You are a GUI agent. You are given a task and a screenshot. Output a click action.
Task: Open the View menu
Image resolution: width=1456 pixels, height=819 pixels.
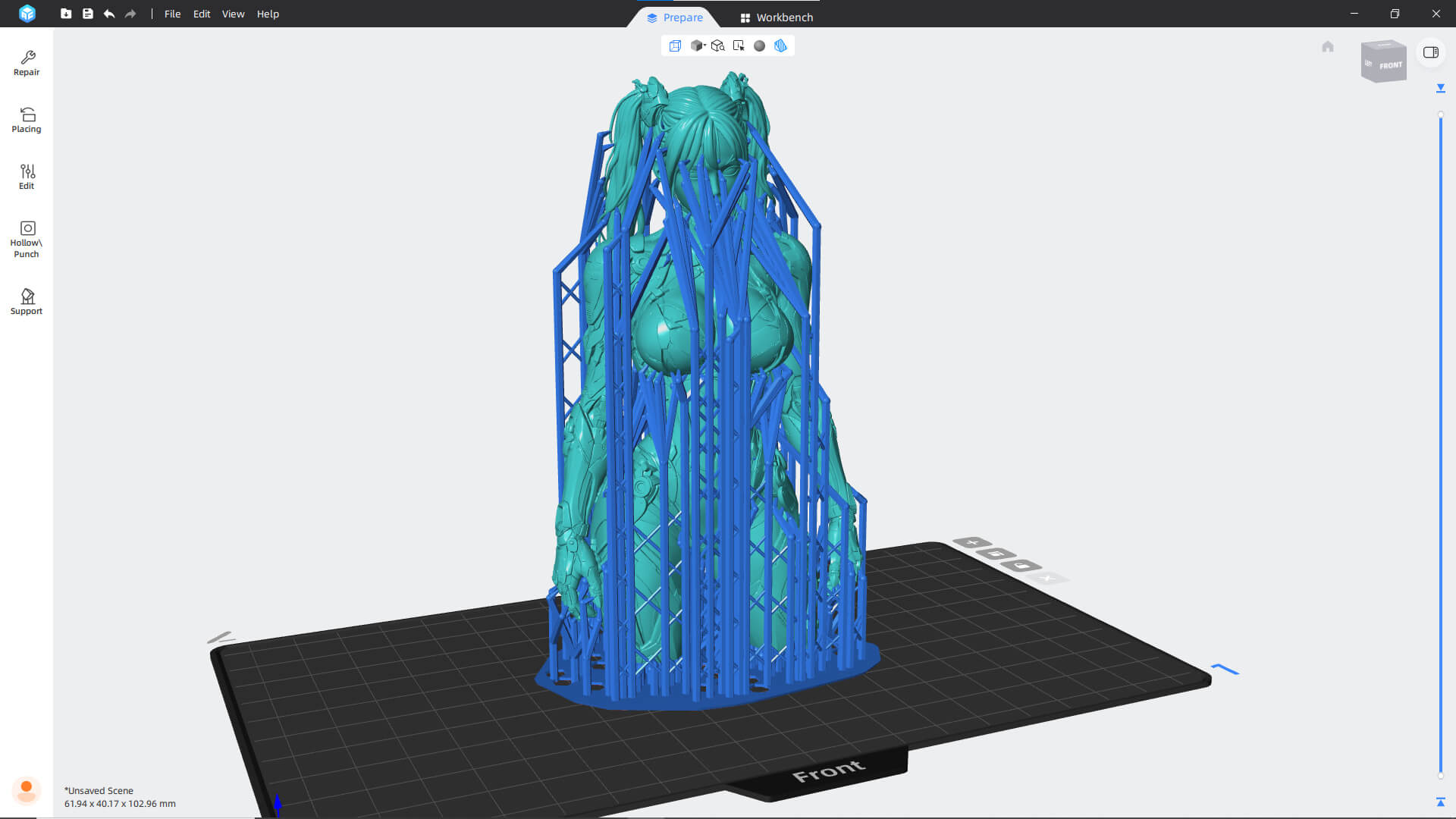[x=233, y=14]
